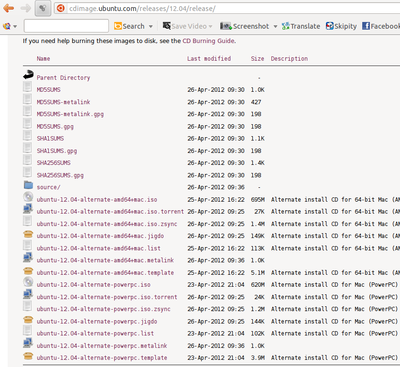The width and height of the screenshot is (400, 367).
Task: Click disc icon beside alternate-powerpc.iso
Action: tap(28, 282)
